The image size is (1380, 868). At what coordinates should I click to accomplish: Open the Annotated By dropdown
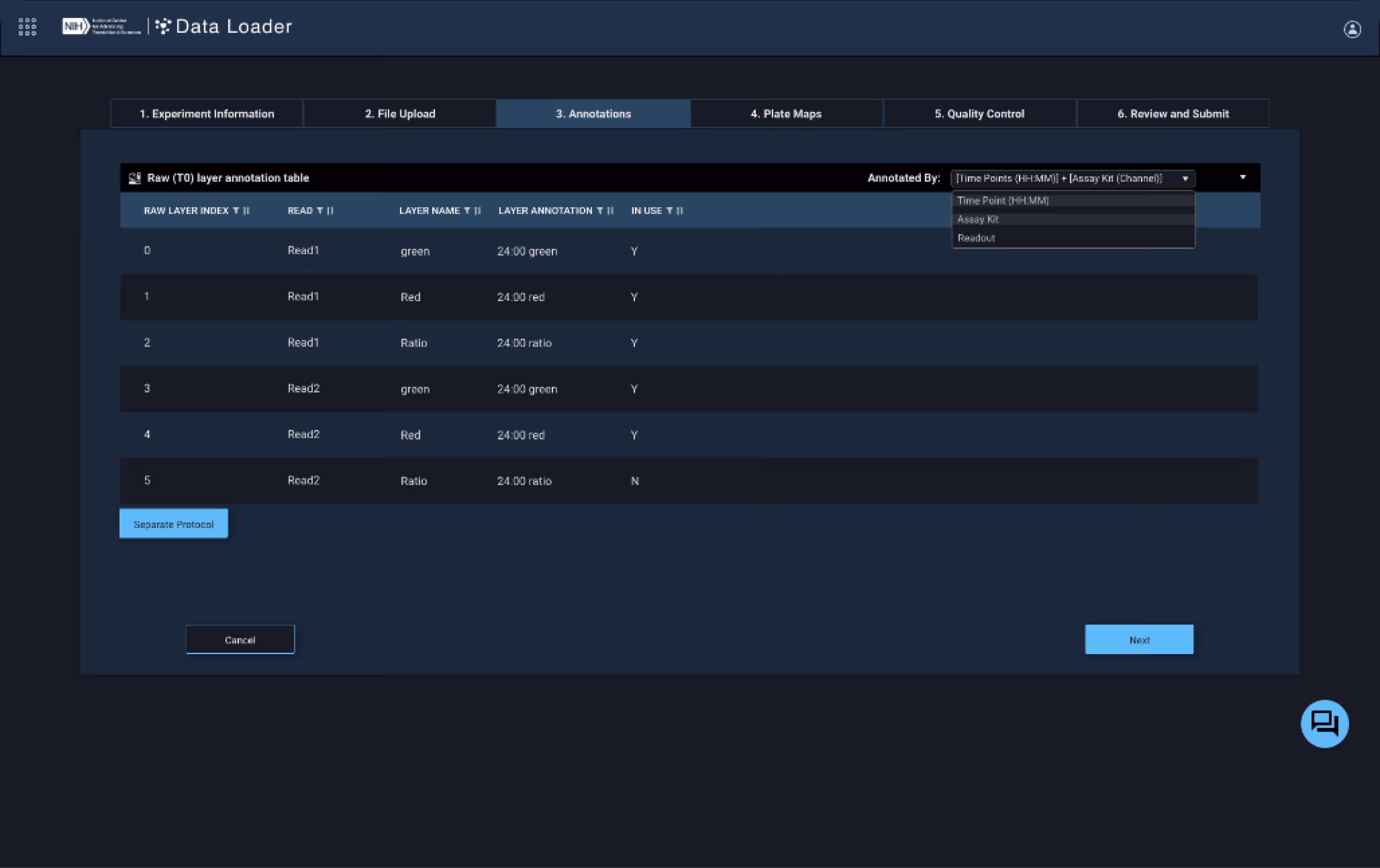point(1072,178)
